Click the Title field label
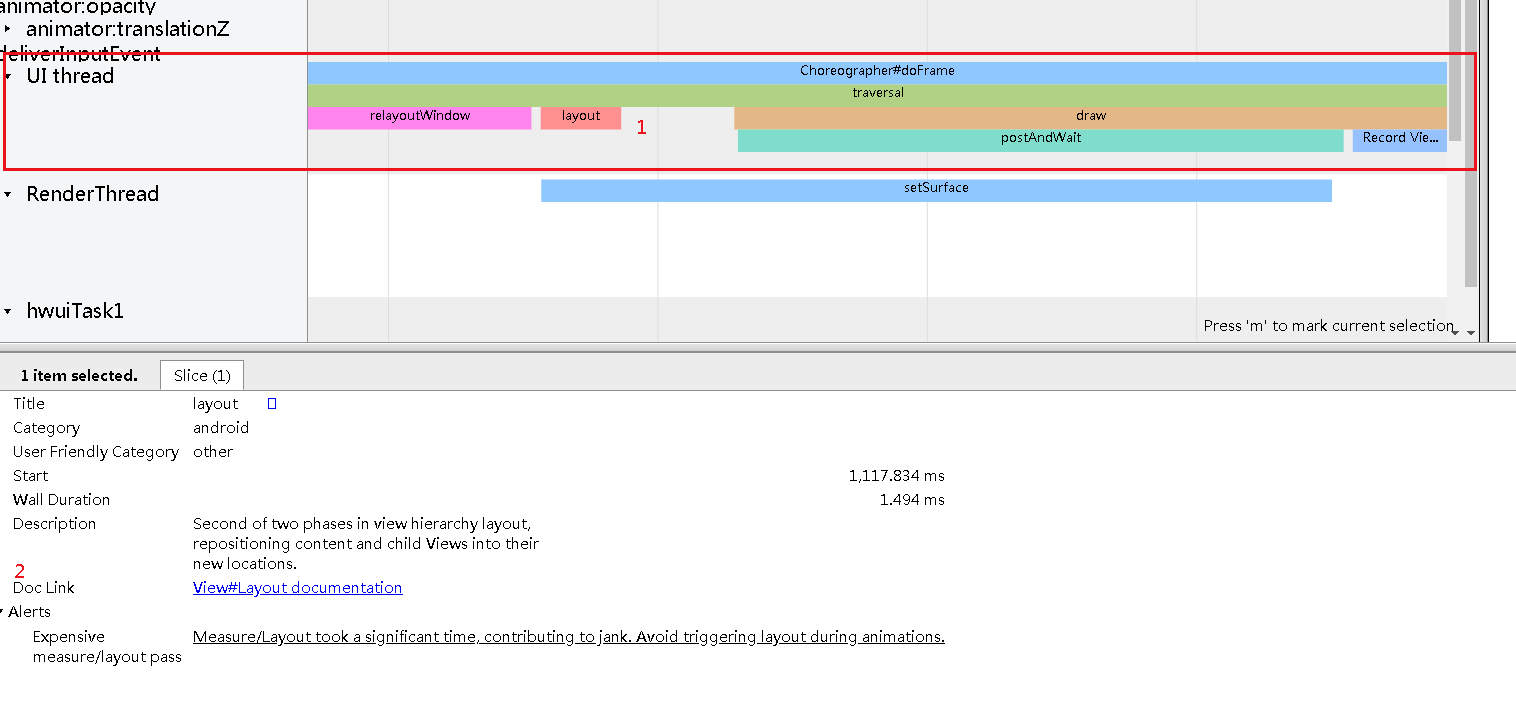The width and height of the screenshot is (1516, 724). 29,404
